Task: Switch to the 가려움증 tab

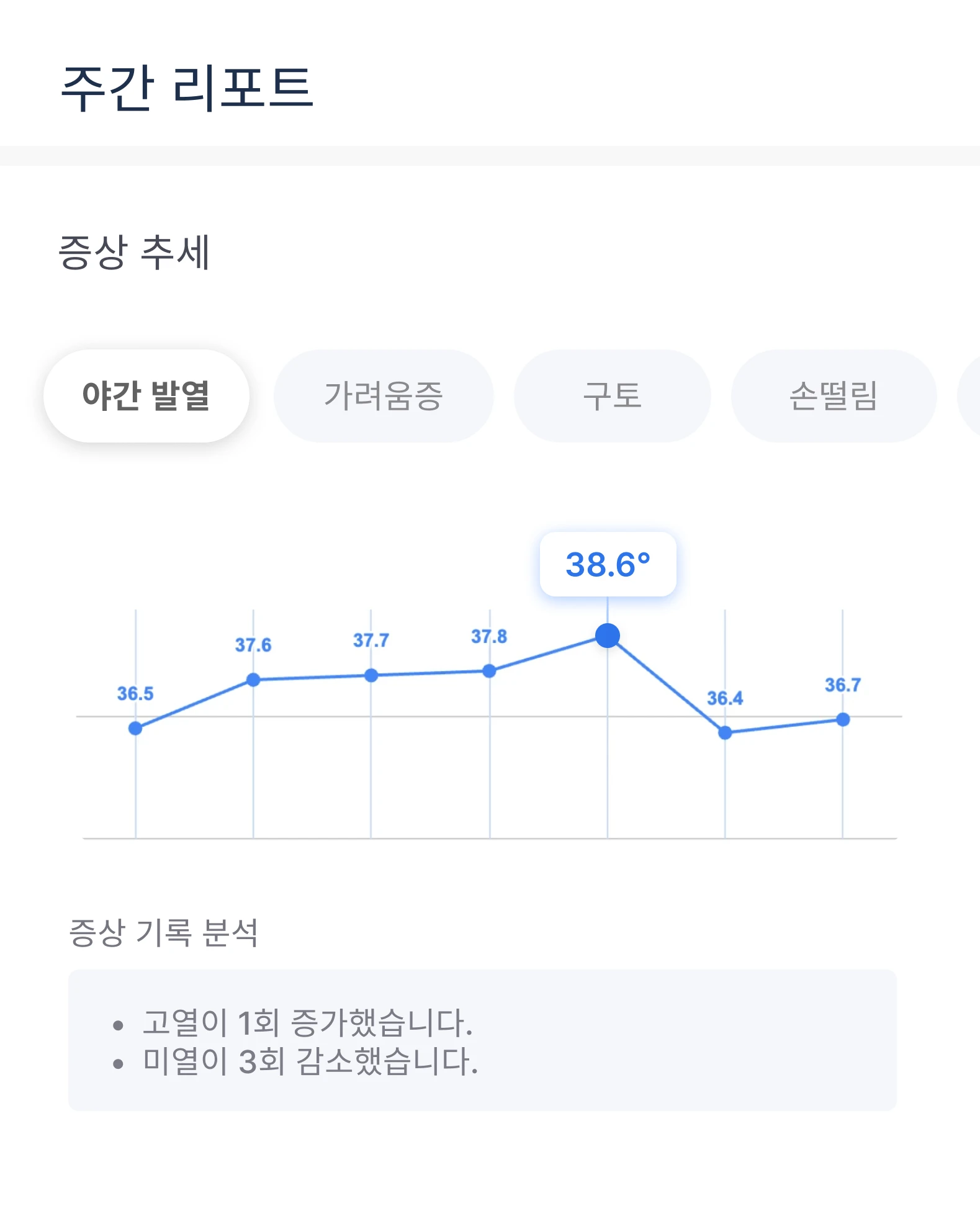Action: [x=384, y=396]
